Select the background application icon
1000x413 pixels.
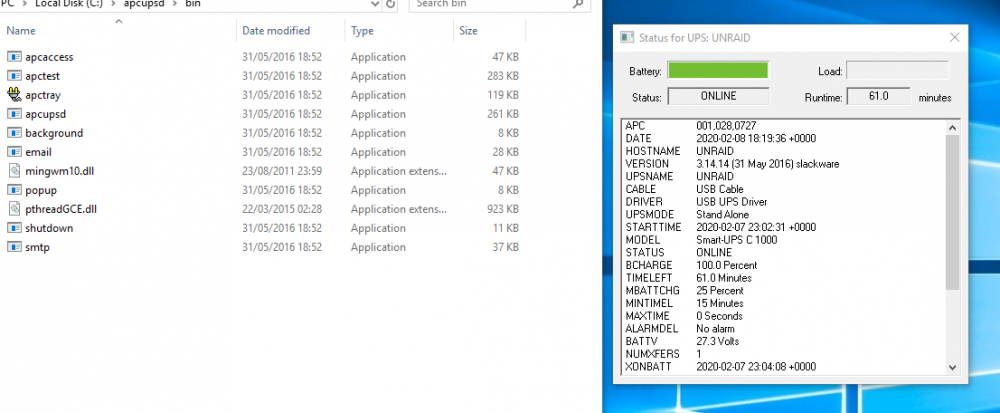14,133
